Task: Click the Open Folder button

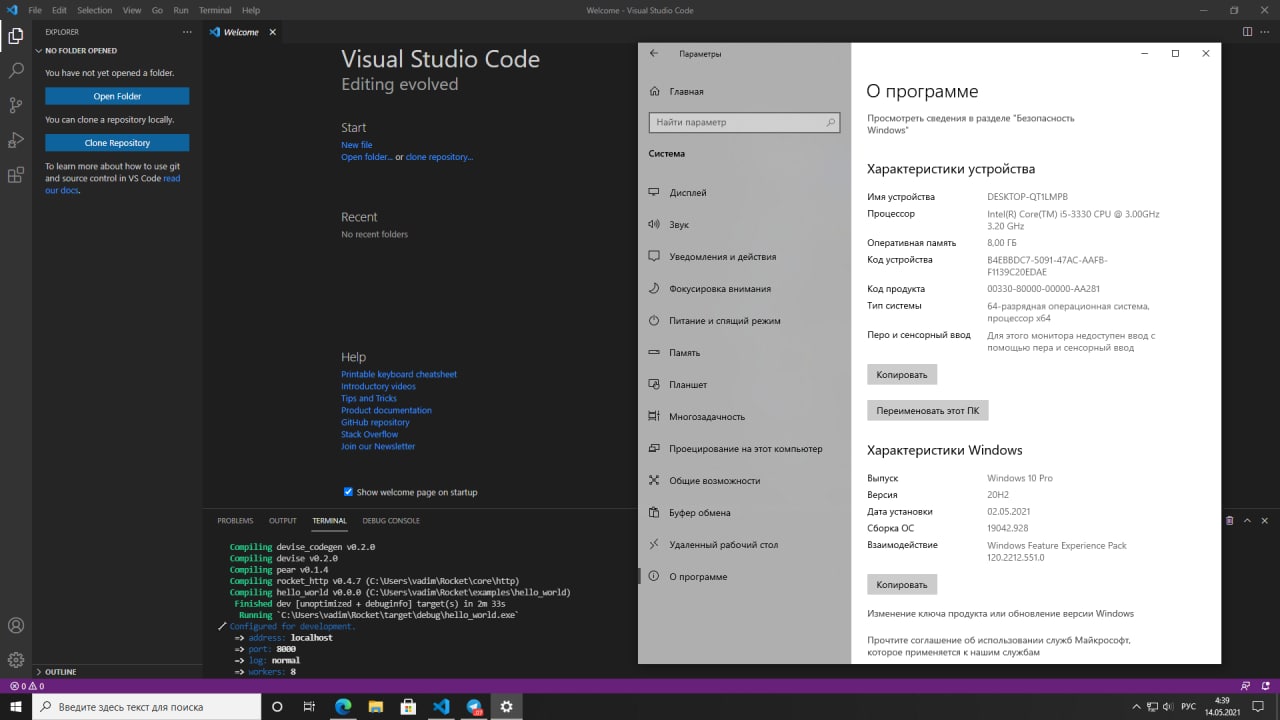Action: click(x=117, y=96)
